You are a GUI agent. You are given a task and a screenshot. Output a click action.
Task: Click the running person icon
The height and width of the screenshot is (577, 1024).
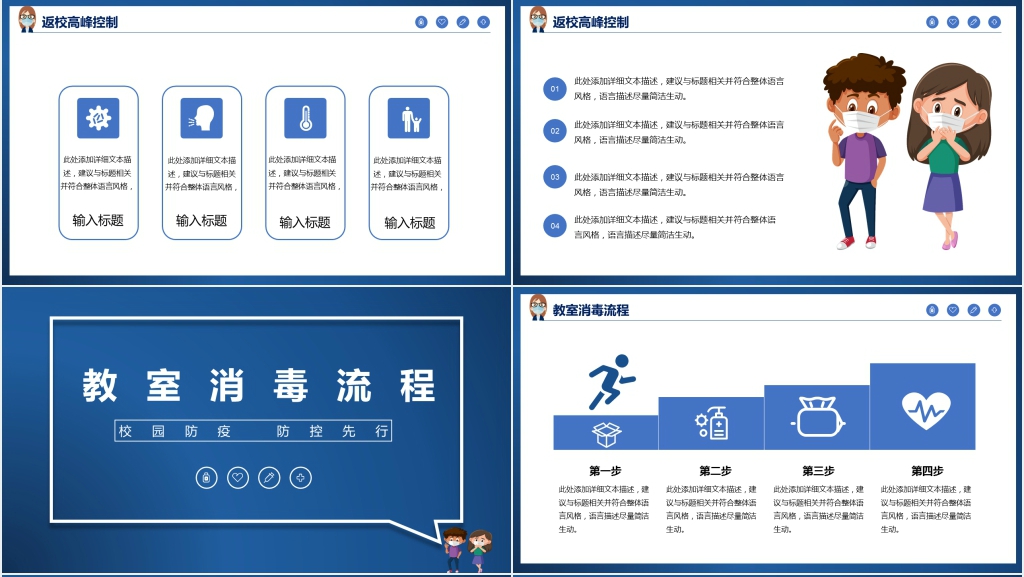[610, 382]
